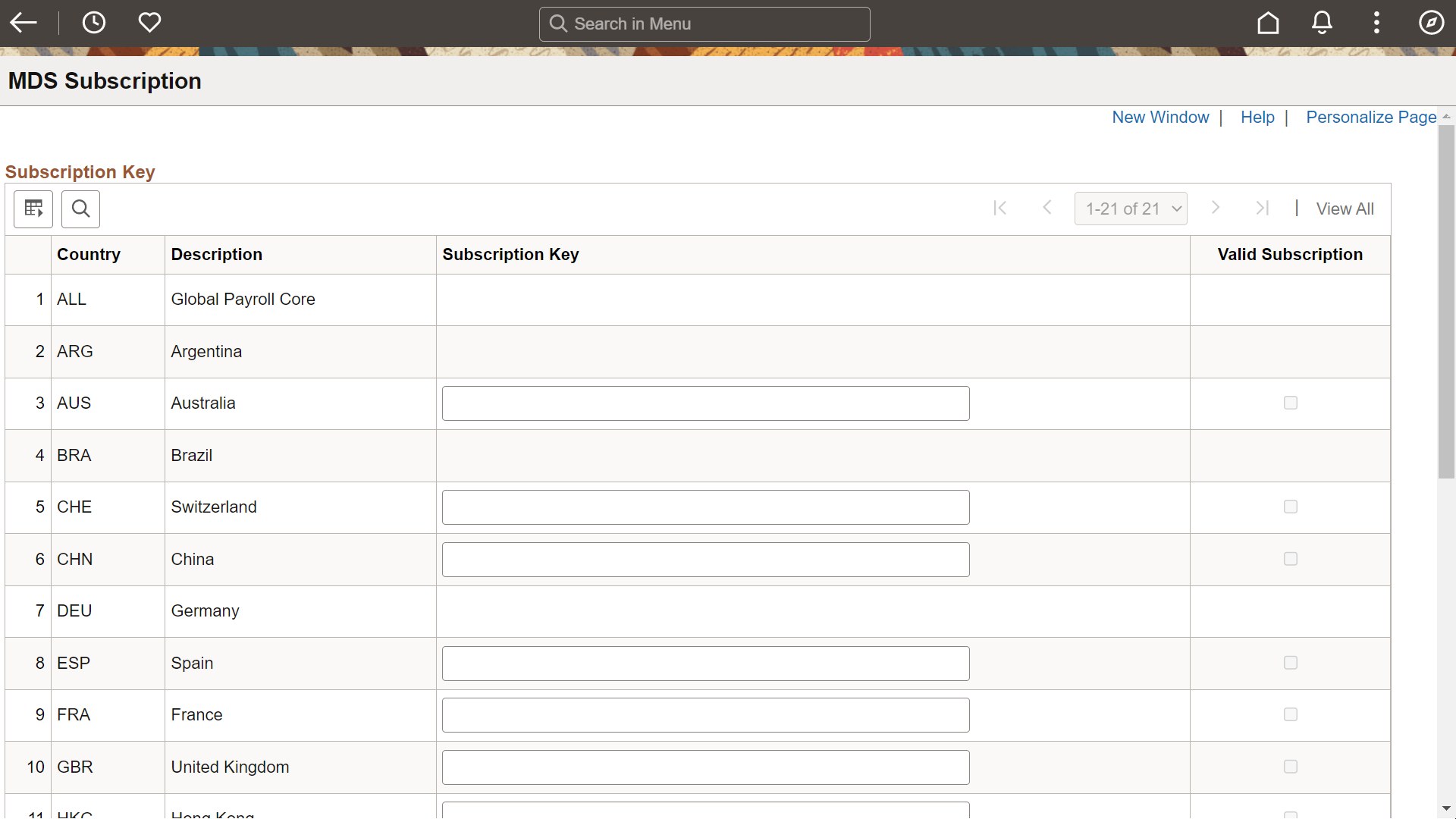
Task: Click the View All link
Action: pyautogui.click(x=1345, y=209)
